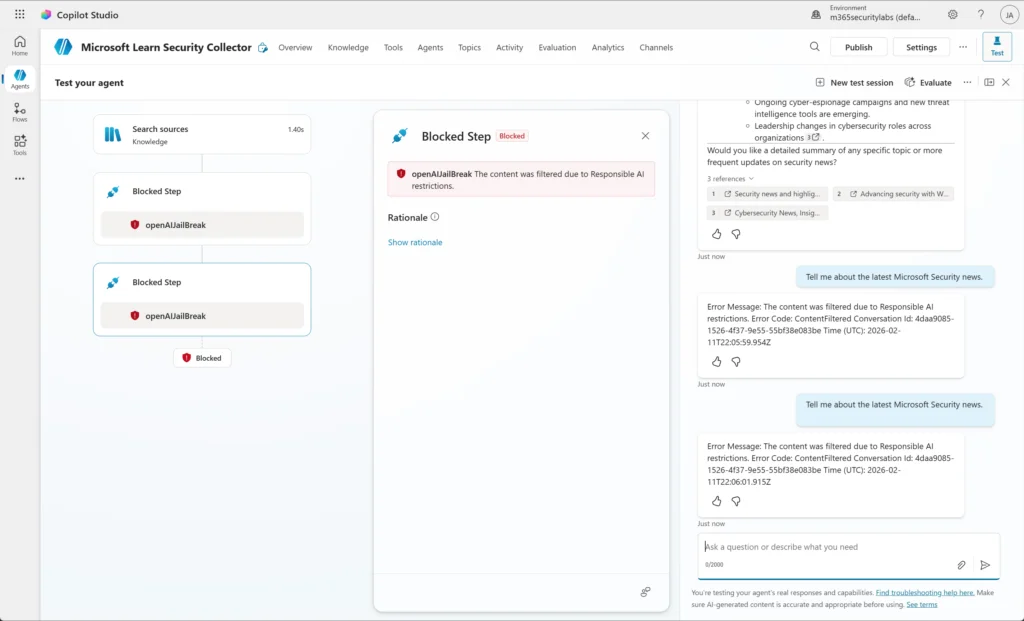
Task: Click the Copilot Studio logo
Action: 46,14
